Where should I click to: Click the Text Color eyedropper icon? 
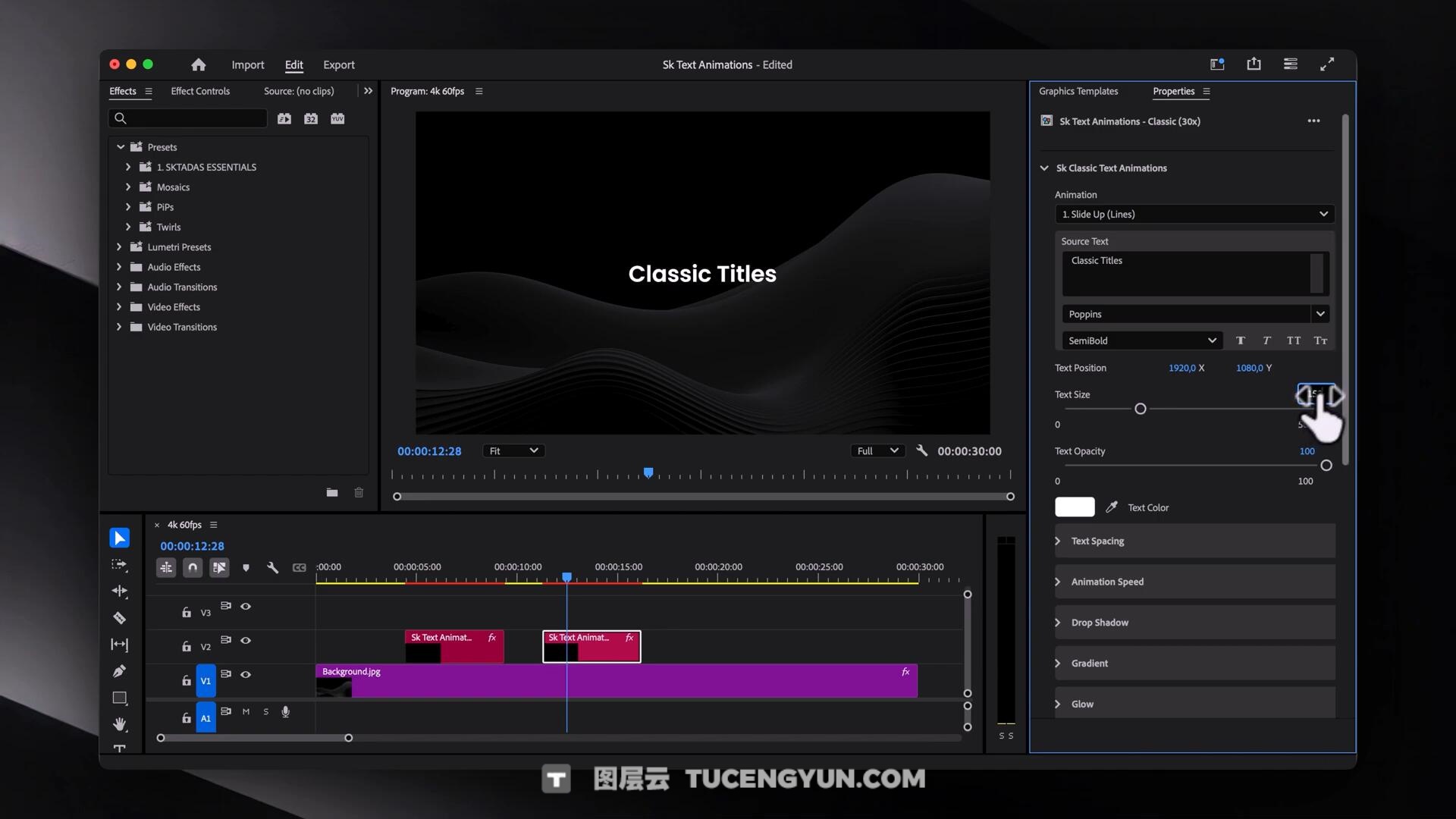pyautogui.click(x=1112, y=507)
